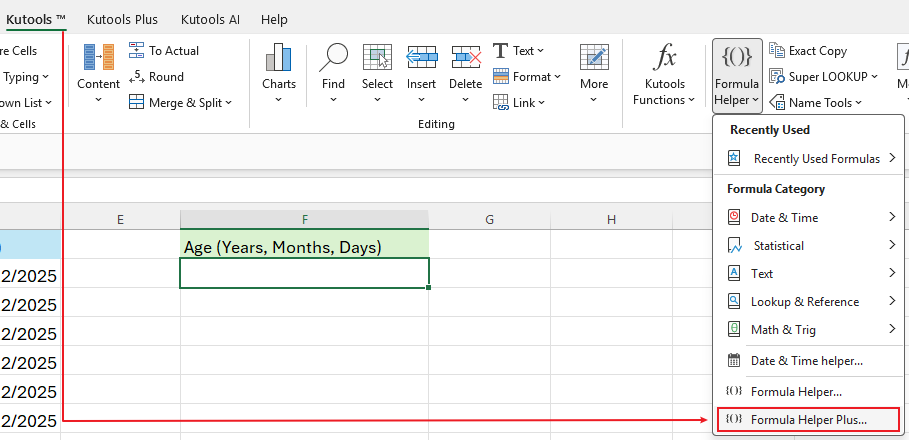Image resolution: width=909 pixels, height=440 pixels.
Task: Expand Math & Trig formula category
Action: pyautogui.click(x=809, y=330)
